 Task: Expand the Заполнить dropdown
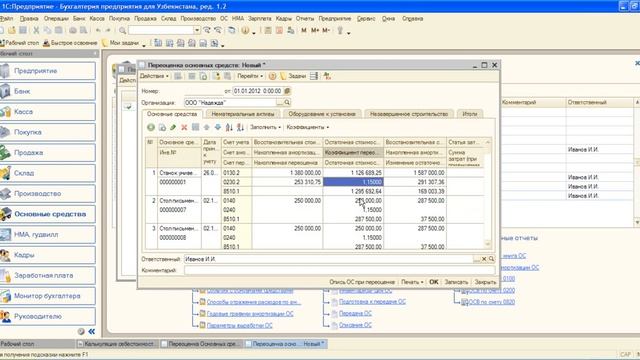coord(265,127)
